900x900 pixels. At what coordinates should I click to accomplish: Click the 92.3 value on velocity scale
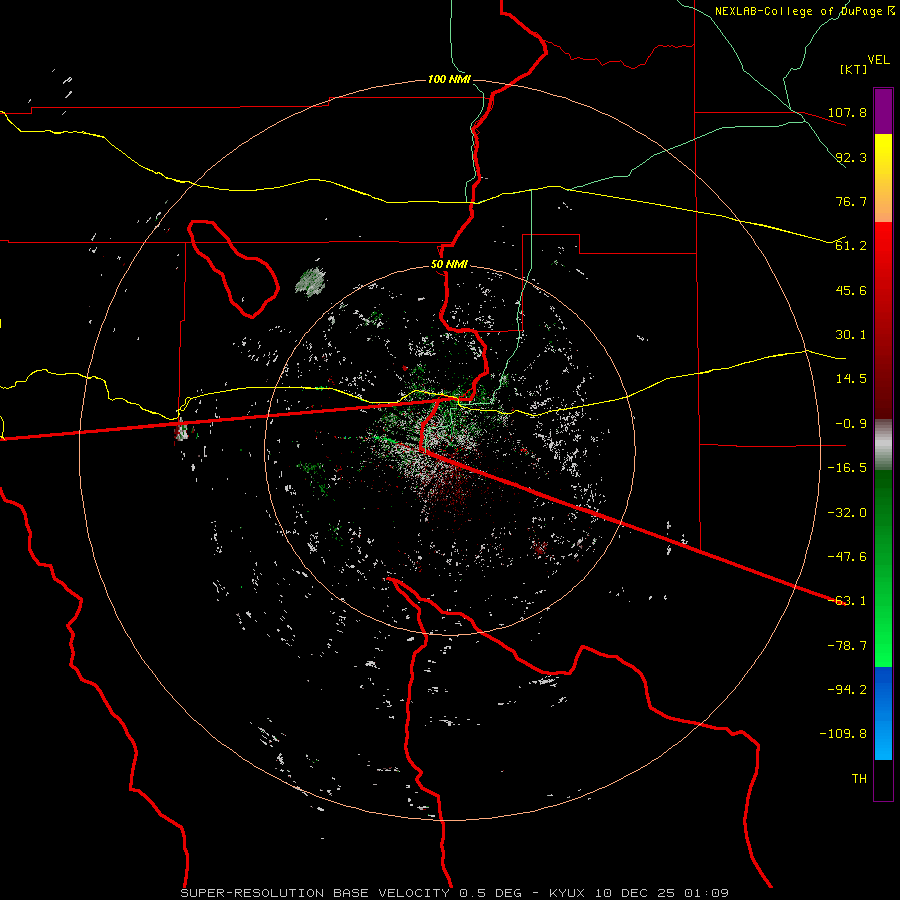coord(851,157)
